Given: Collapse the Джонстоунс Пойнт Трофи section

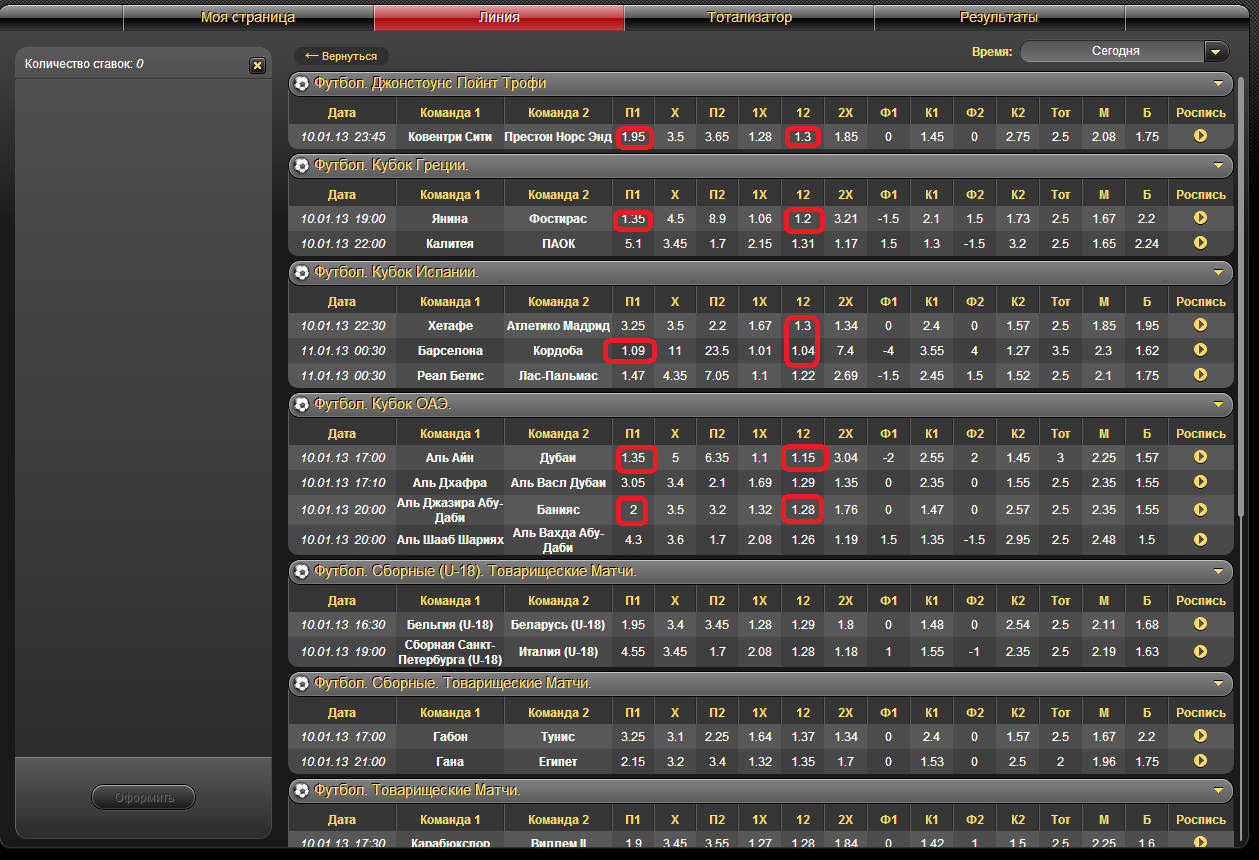Looking at the screenshot, I should click(1218, 83).
